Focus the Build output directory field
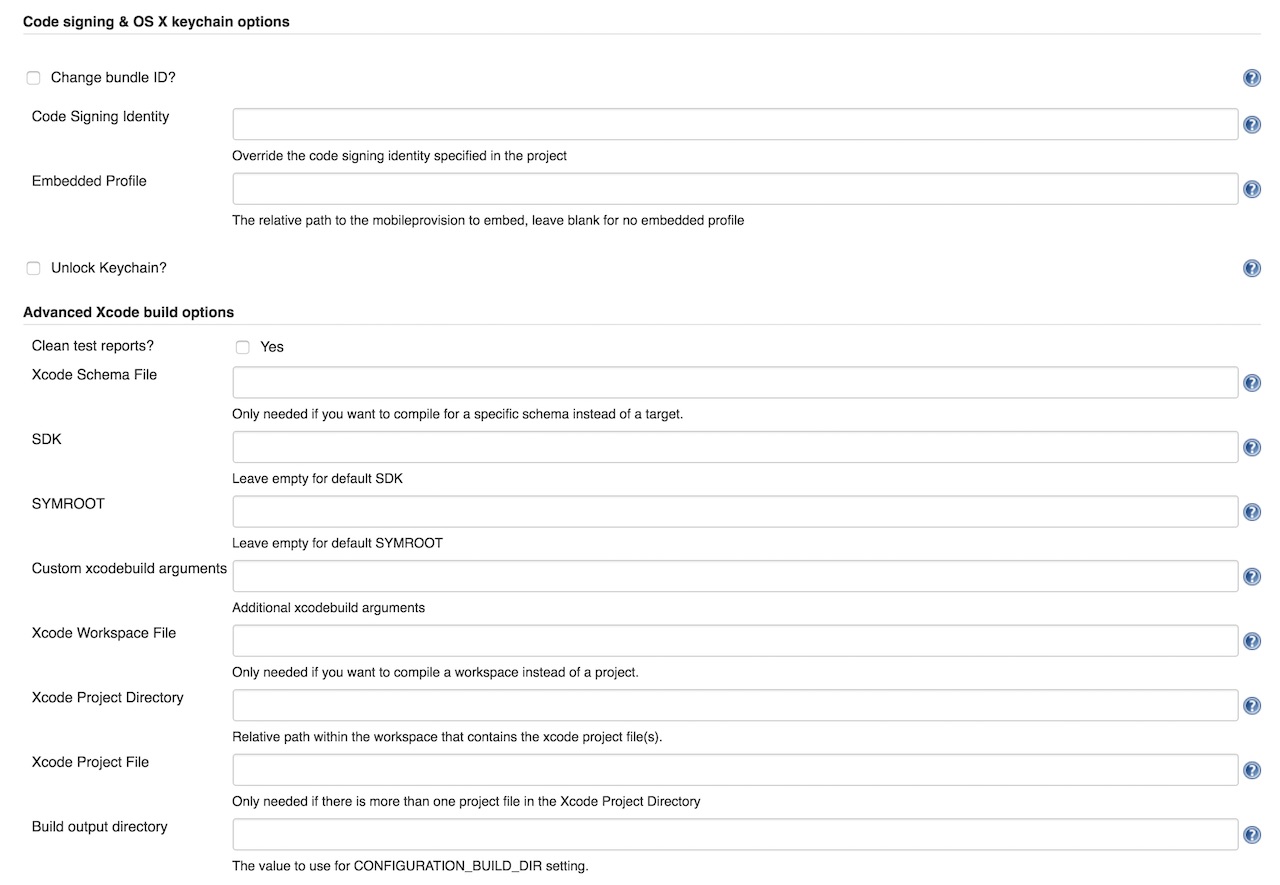 coord(735,835)
